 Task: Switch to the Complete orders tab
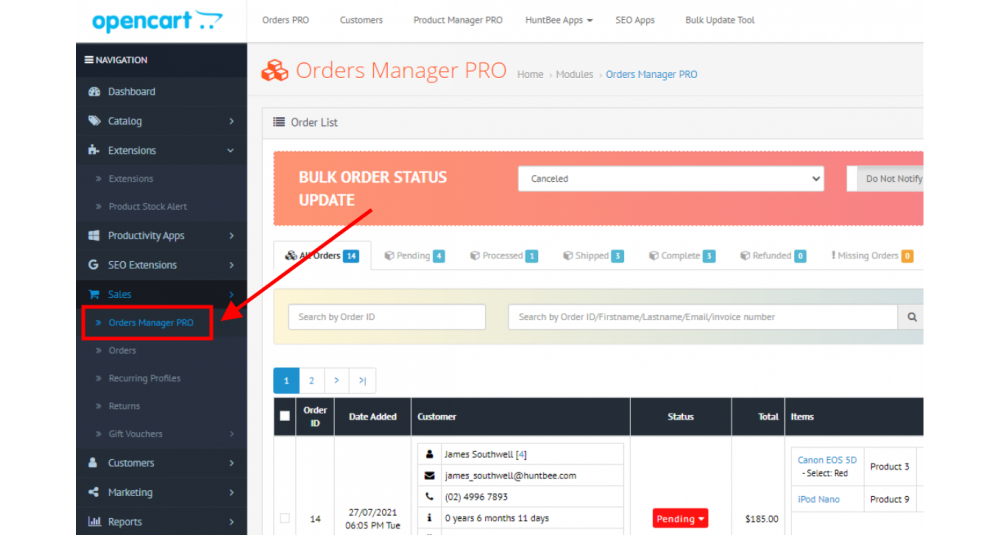tap(681, 256)
